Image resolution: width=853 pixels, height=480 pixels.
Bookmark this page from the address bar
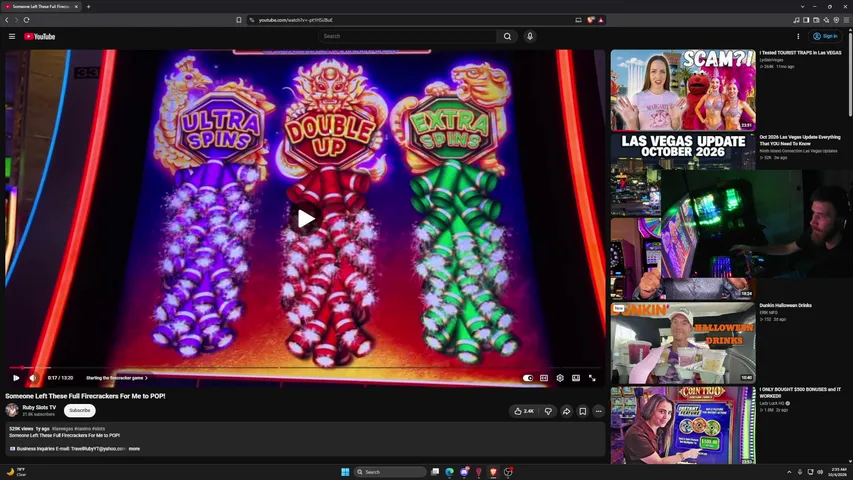click(x=239, y=20)
